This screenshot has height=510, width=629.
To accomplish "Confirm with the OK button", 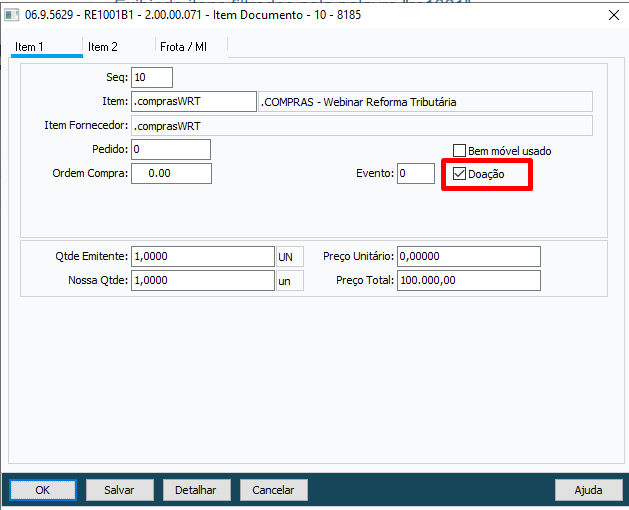I will 43,490.
